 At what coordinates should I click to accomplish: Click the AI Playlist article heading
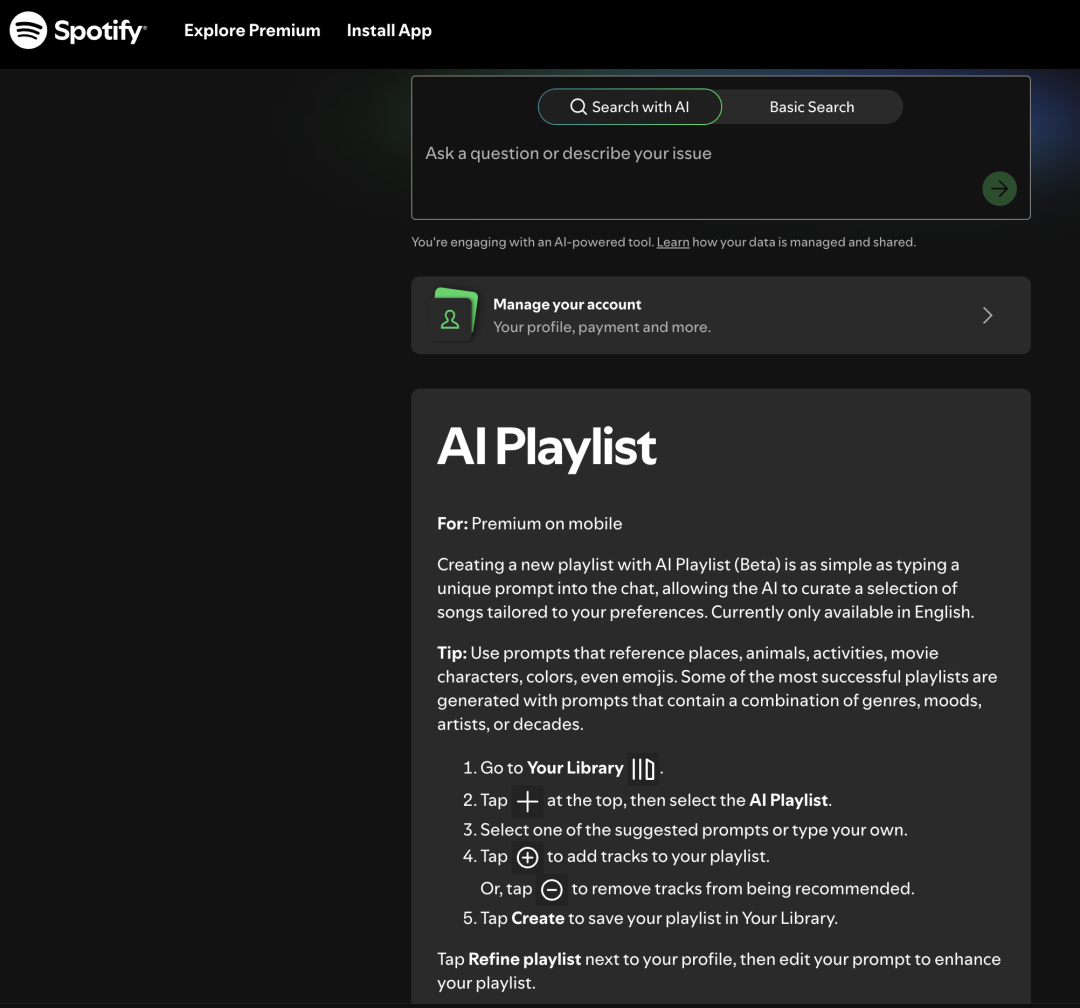[547, 447]
